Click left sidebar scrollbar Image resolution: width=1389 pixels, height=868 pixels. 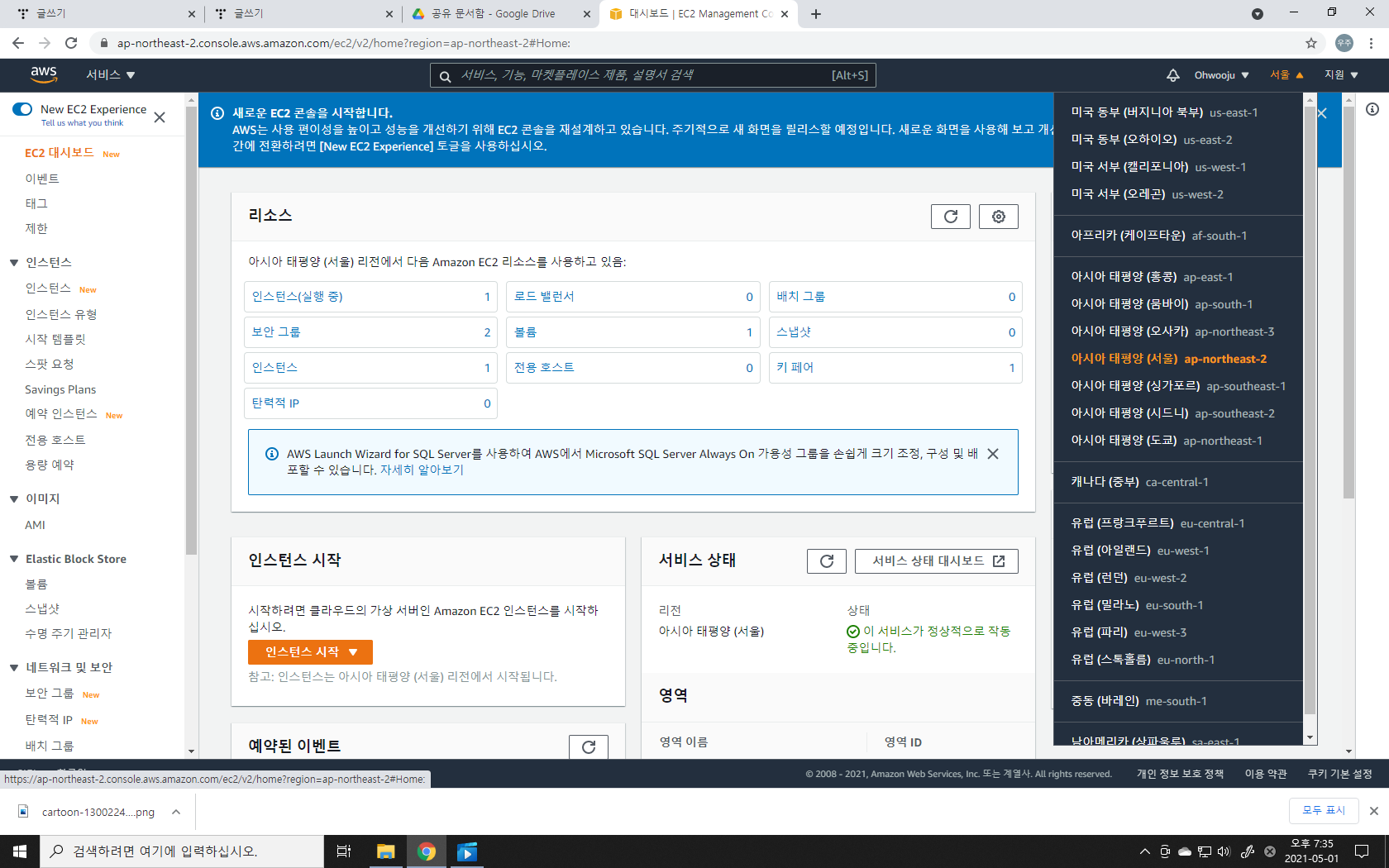pyautogui.click(x=191, y=331)
